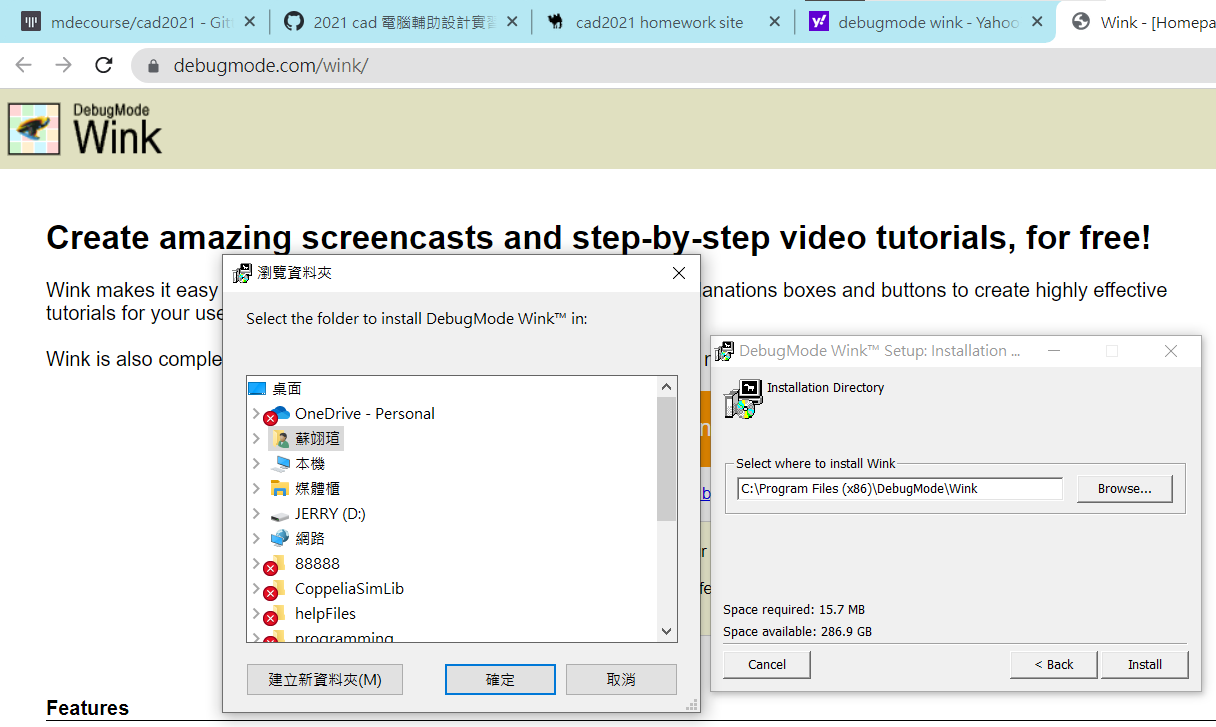The width and height of the screenshot is (1216, 727).
Task: Click the folder tree vertical scrollbar thumb
Action: pos(667,459)
